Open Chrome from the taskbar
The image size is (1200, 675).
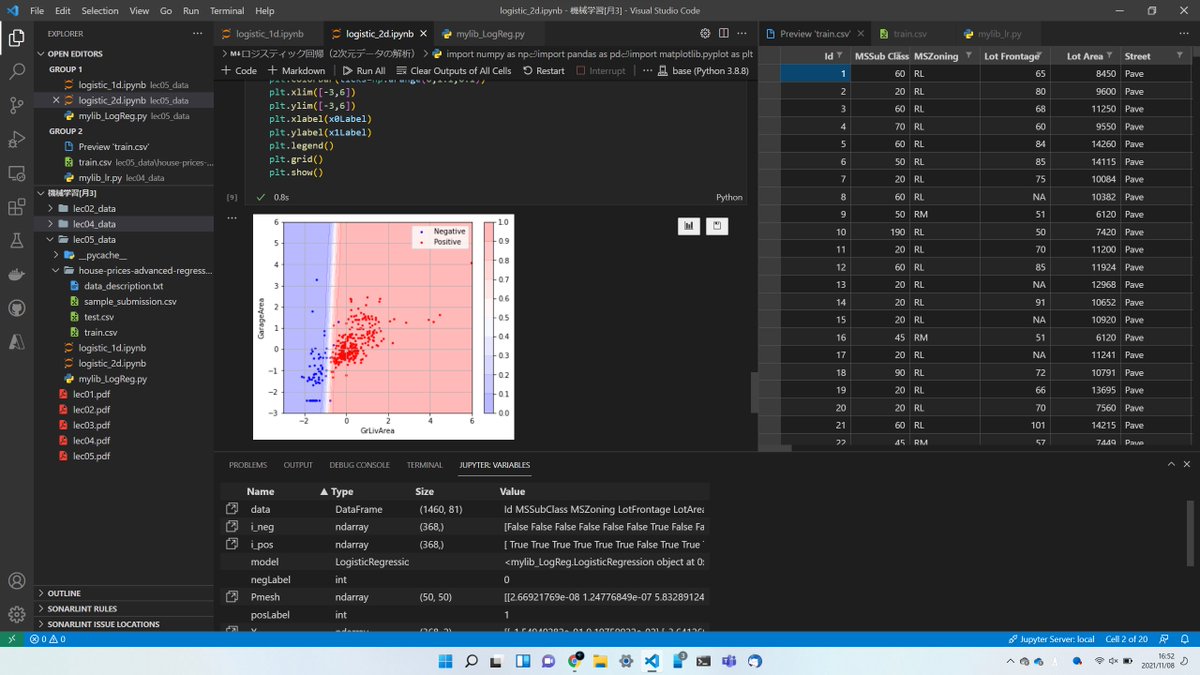[574, 661]
